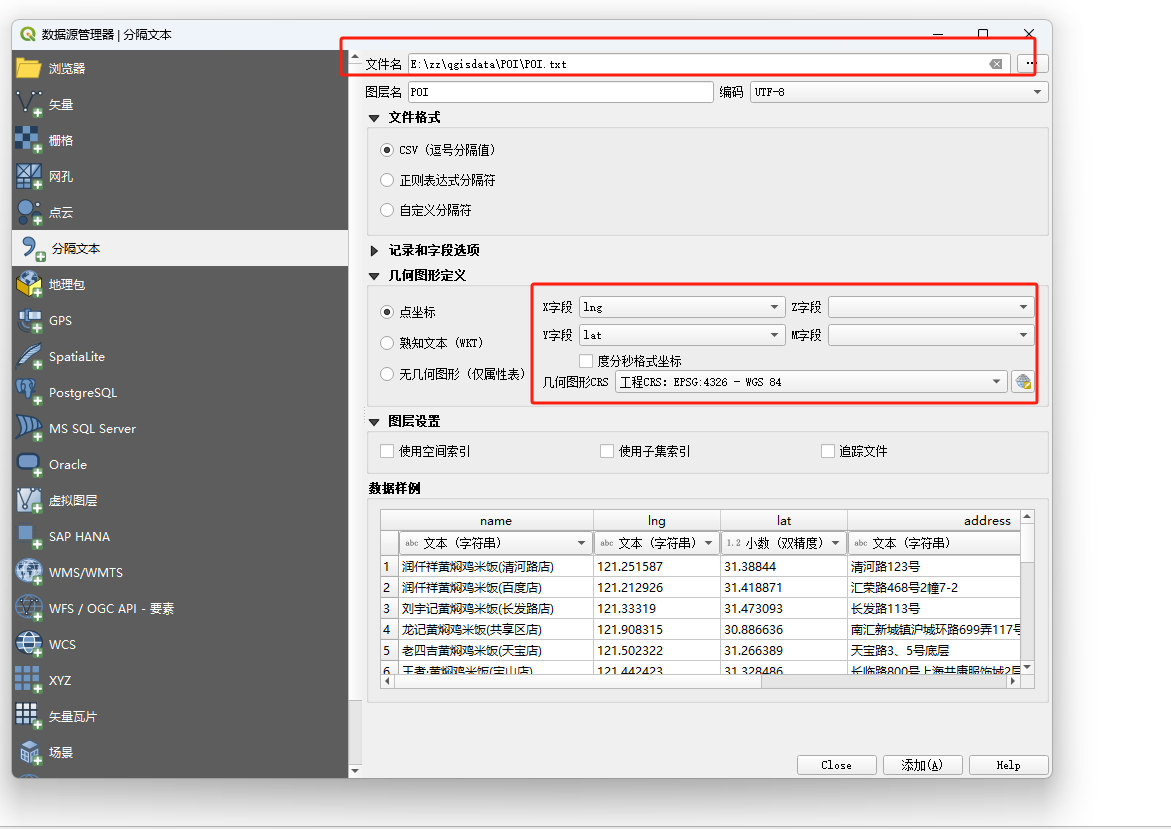Open the MS SQL Server icon
The image size is (1171, 829).
(28, 428)
